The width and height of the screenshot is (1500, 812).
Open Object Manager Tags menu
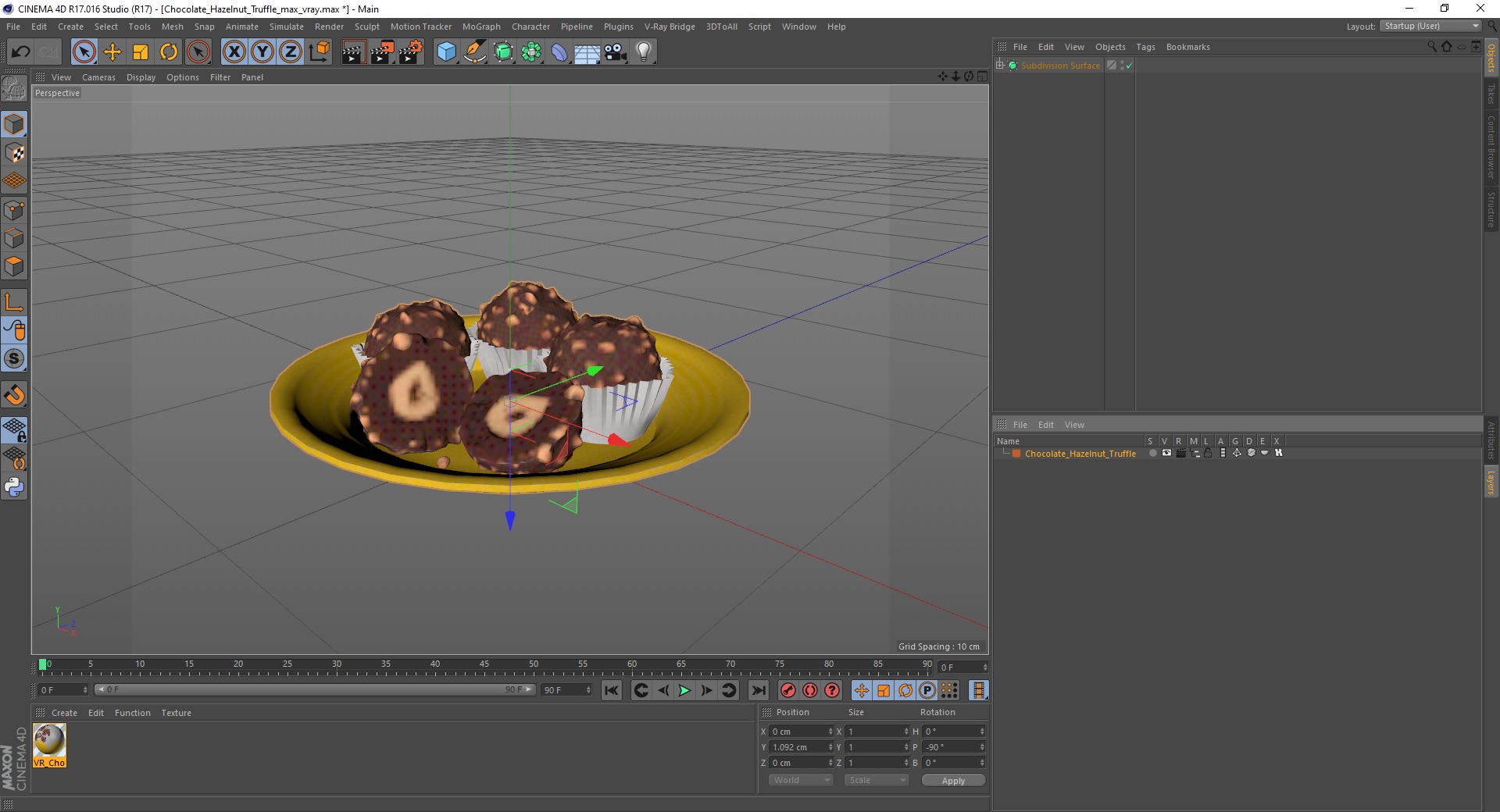point(1145,47)
